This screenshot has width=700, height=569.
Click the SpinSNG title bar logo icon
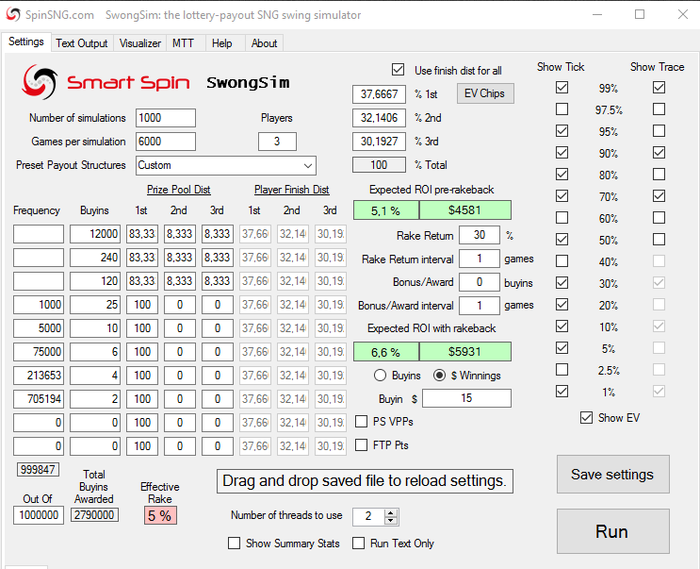[x=13, y=15]
